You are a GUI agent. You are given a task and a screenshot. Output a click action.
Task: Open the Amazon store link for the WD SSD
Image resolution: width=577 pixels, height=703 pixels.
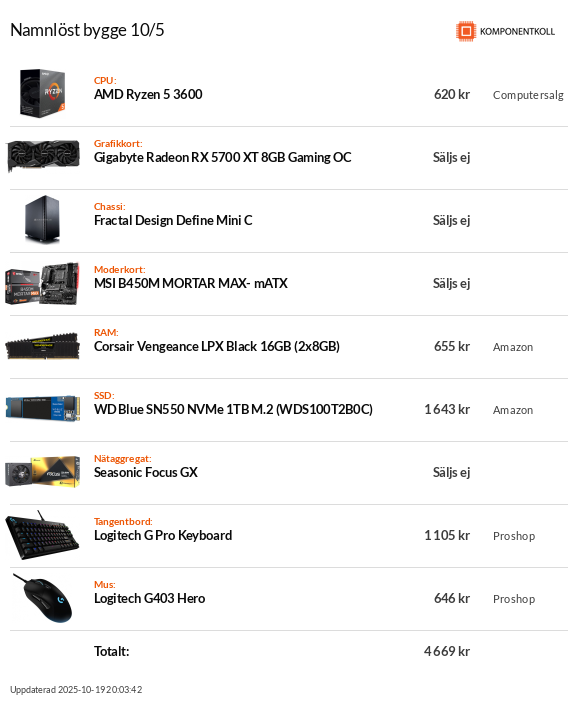(x=513, y=410)
